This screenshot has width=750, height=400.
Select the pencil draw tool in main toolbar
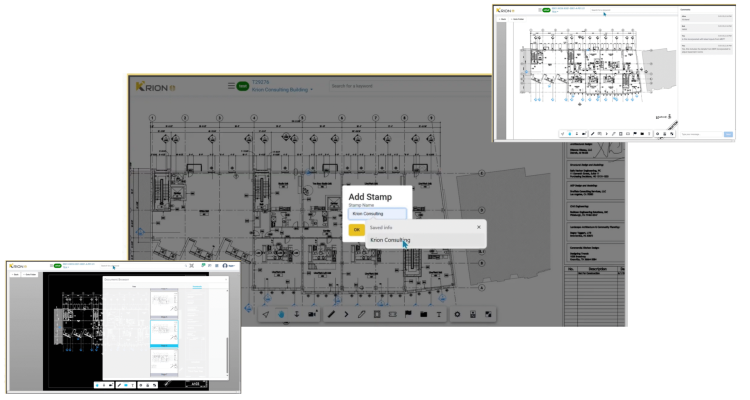[331, 314]
